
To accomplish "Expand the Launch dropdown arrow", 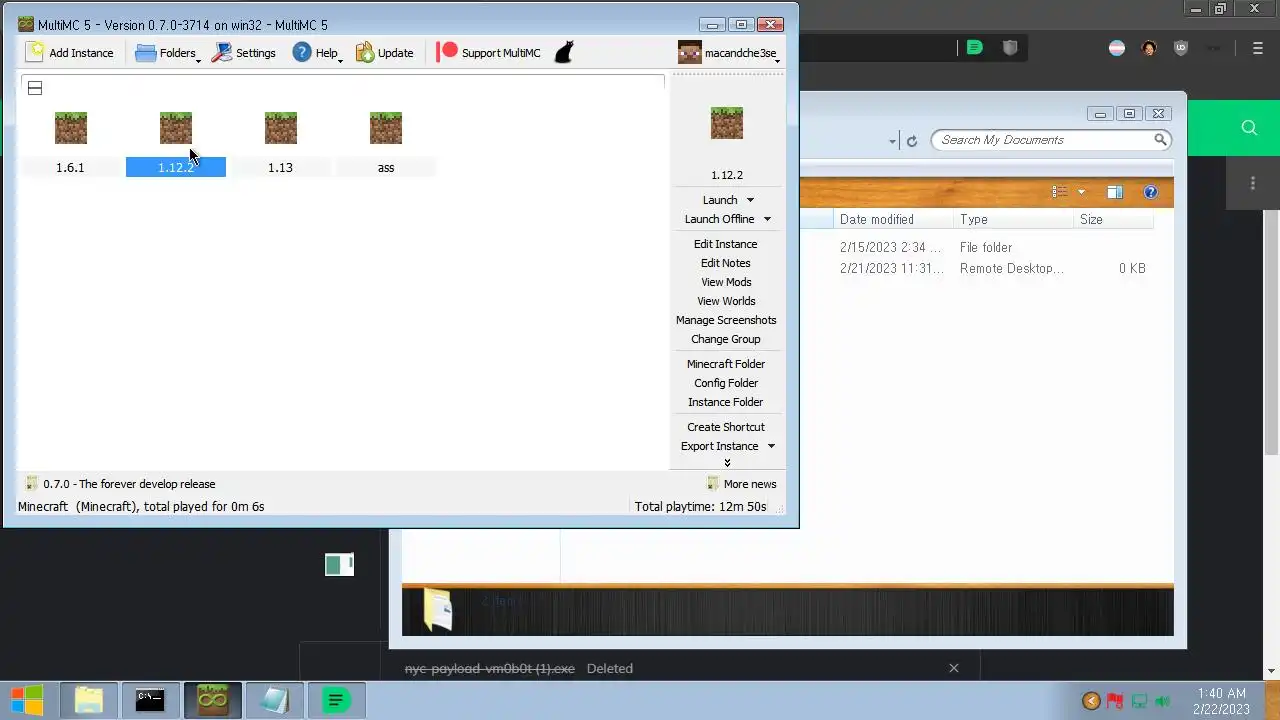I will point(750,200).
